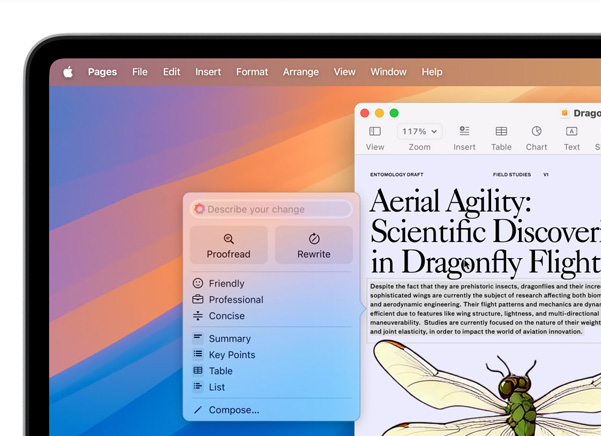The image size is (601, 436).
Task: Open the Pages app menu
Action: [102, 72]
